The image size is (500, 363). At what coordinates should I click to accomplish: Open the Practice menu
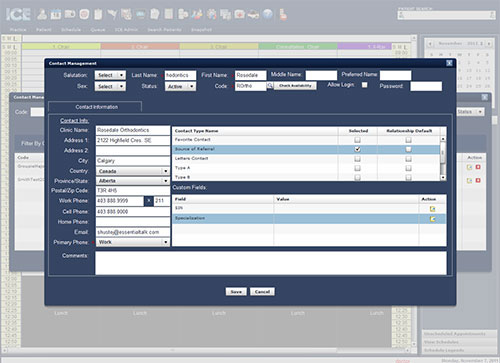[18, 29]
